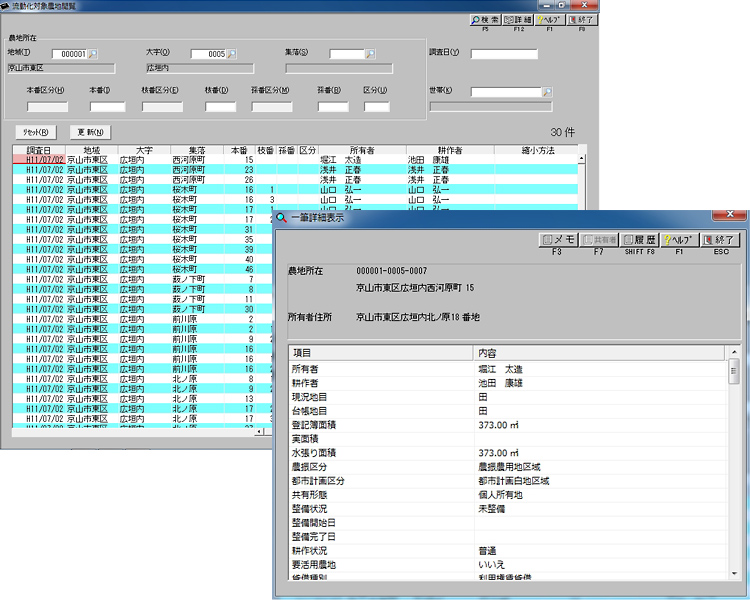Click the 水張り面積 row in detail table
The height and width of the screenshot is (600, 750).
(x=508, y=453)
